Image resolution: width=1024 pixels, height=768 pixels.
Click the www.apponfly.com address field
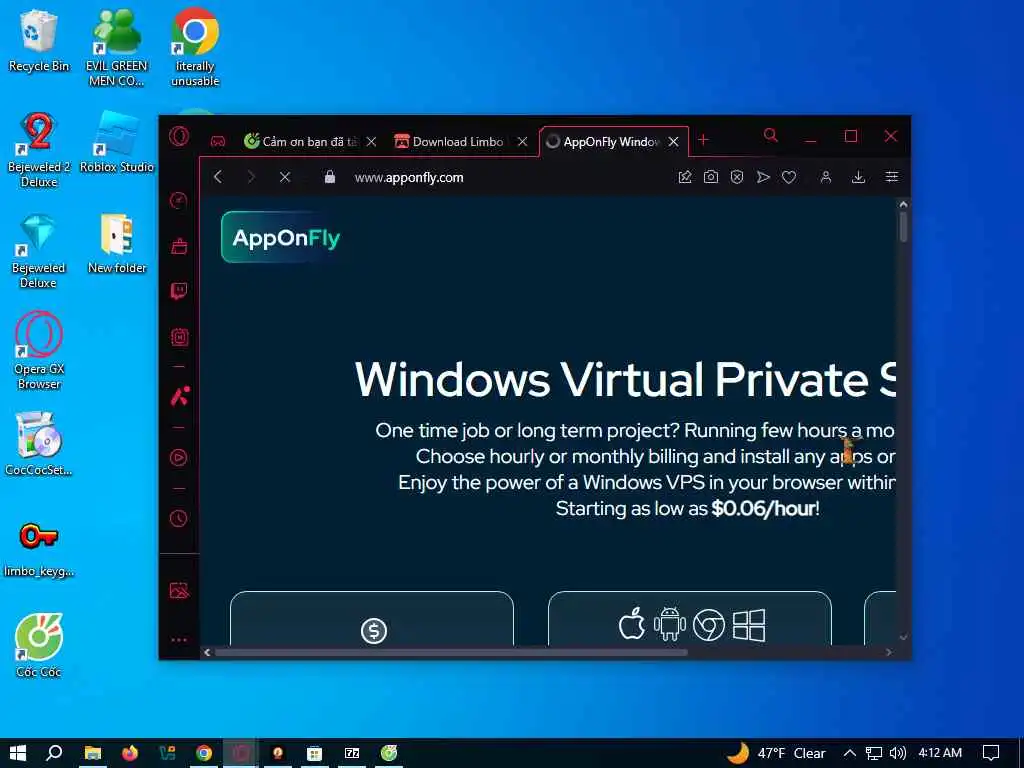tap(409, 177)
